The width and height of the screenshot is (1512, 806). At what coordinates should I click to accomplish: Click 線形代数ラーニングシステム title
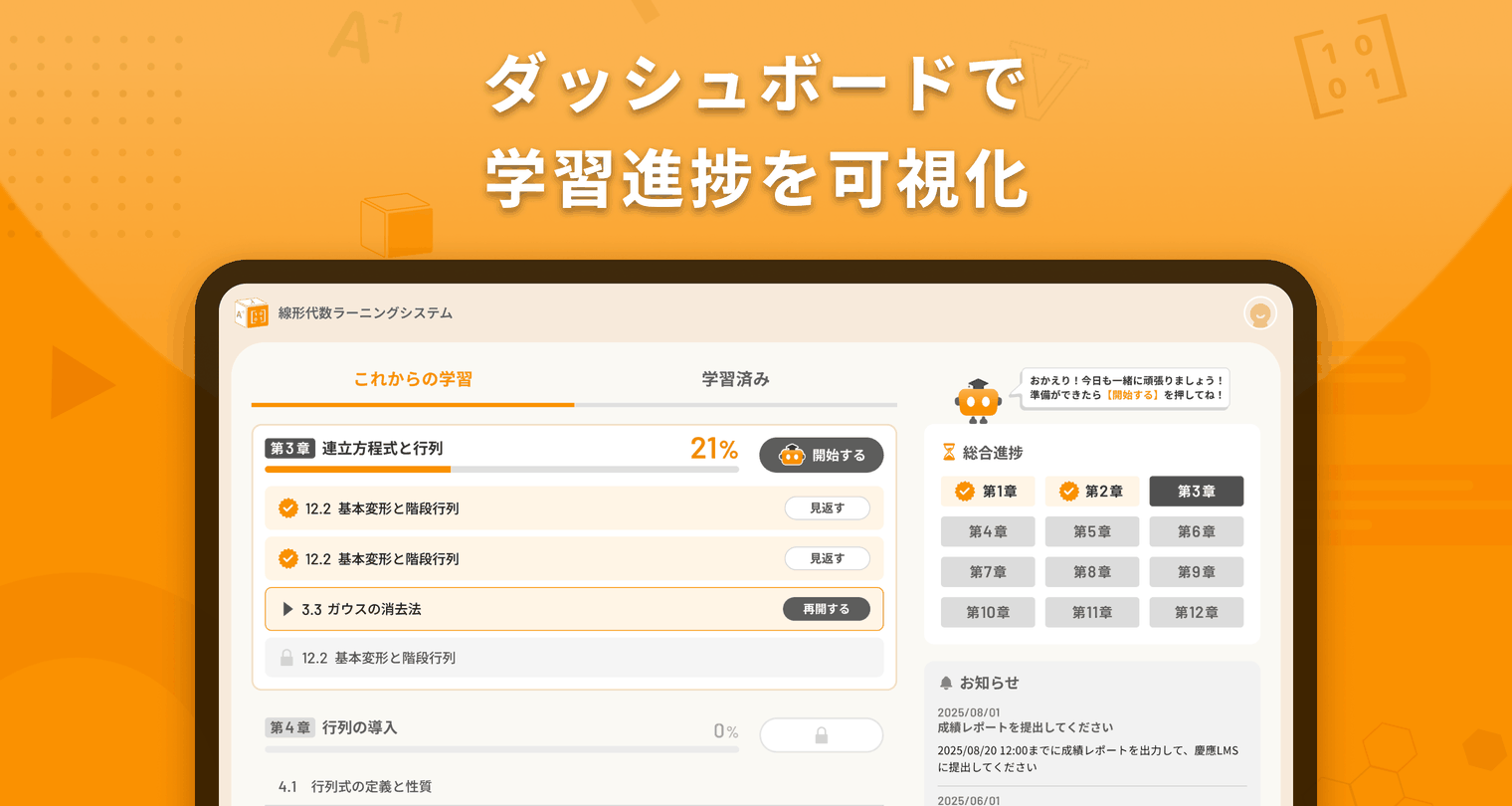[x=365, y=313]
